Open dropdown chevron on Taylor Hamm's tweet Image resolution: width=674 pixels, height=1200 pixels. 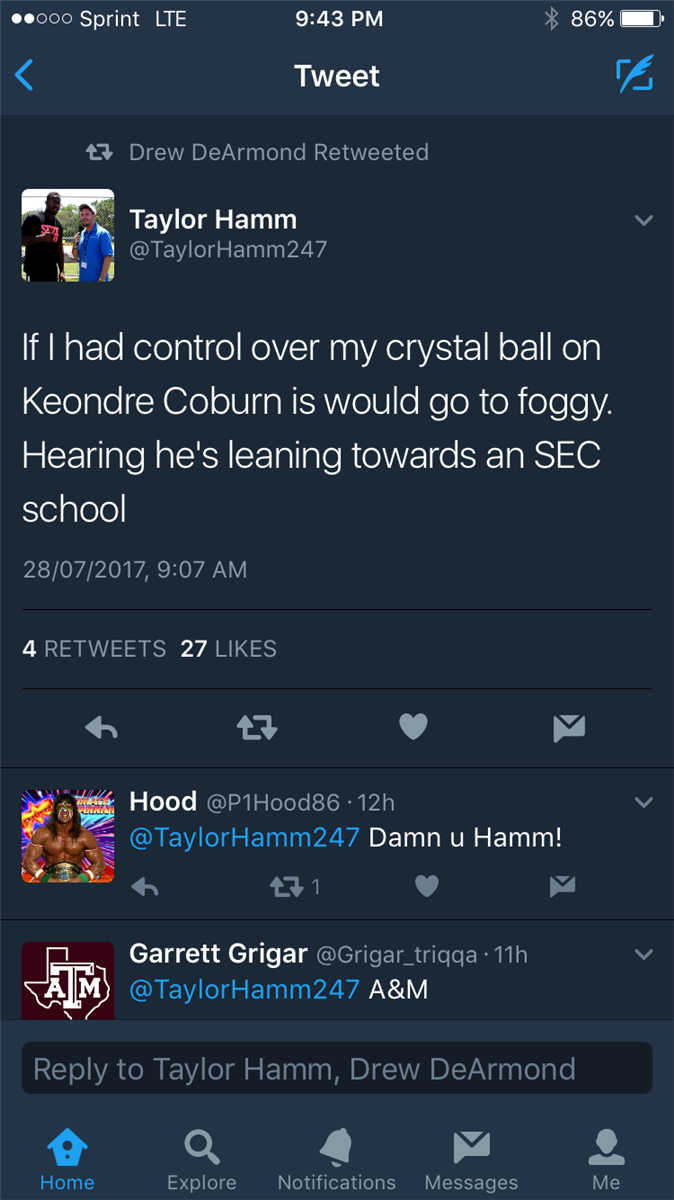click(644, 220)
